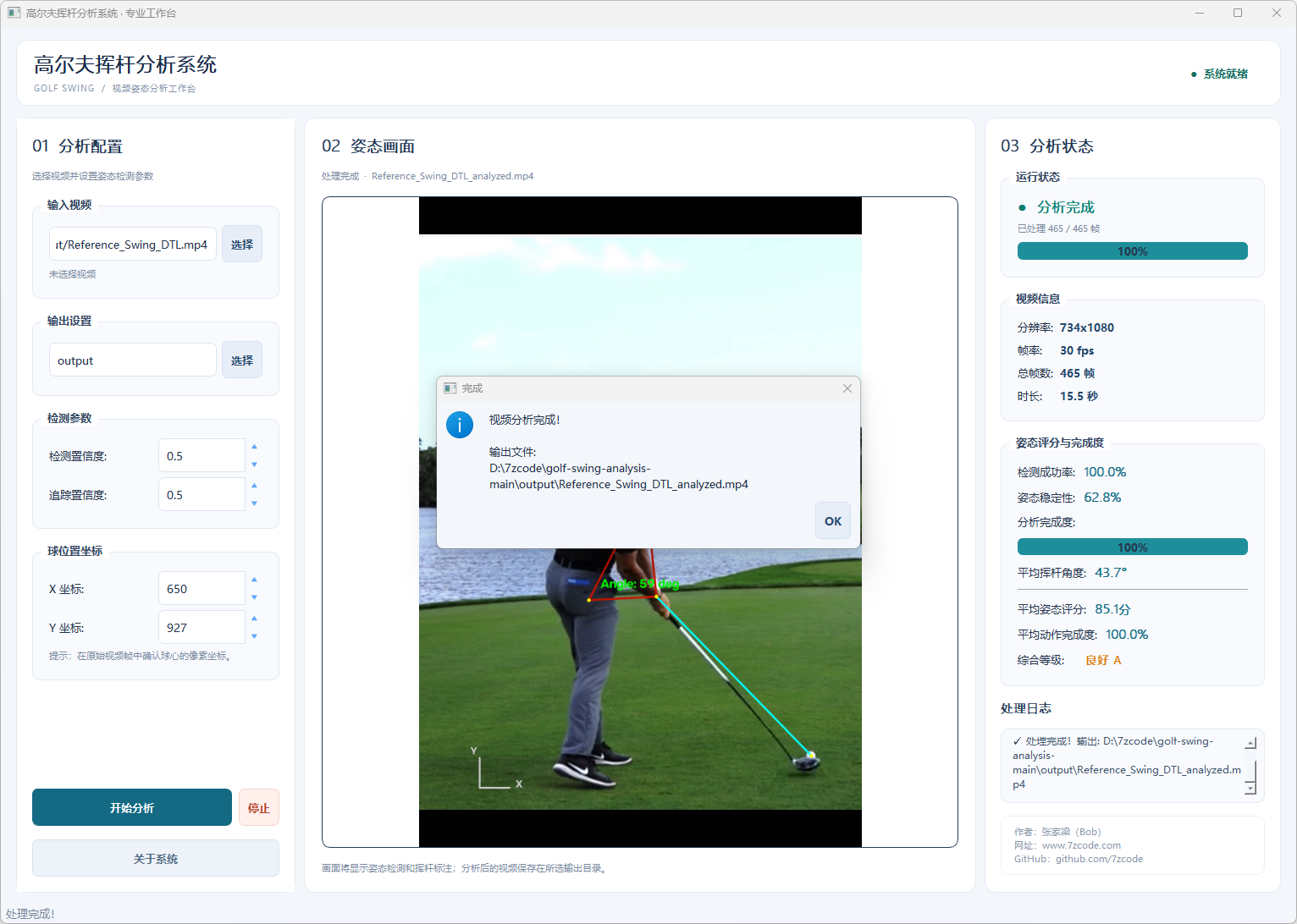The width and height of the screenshot is (1297, 924).
Task: Raise the X 坐标 value using the up arrow
Action: point(254,580)
